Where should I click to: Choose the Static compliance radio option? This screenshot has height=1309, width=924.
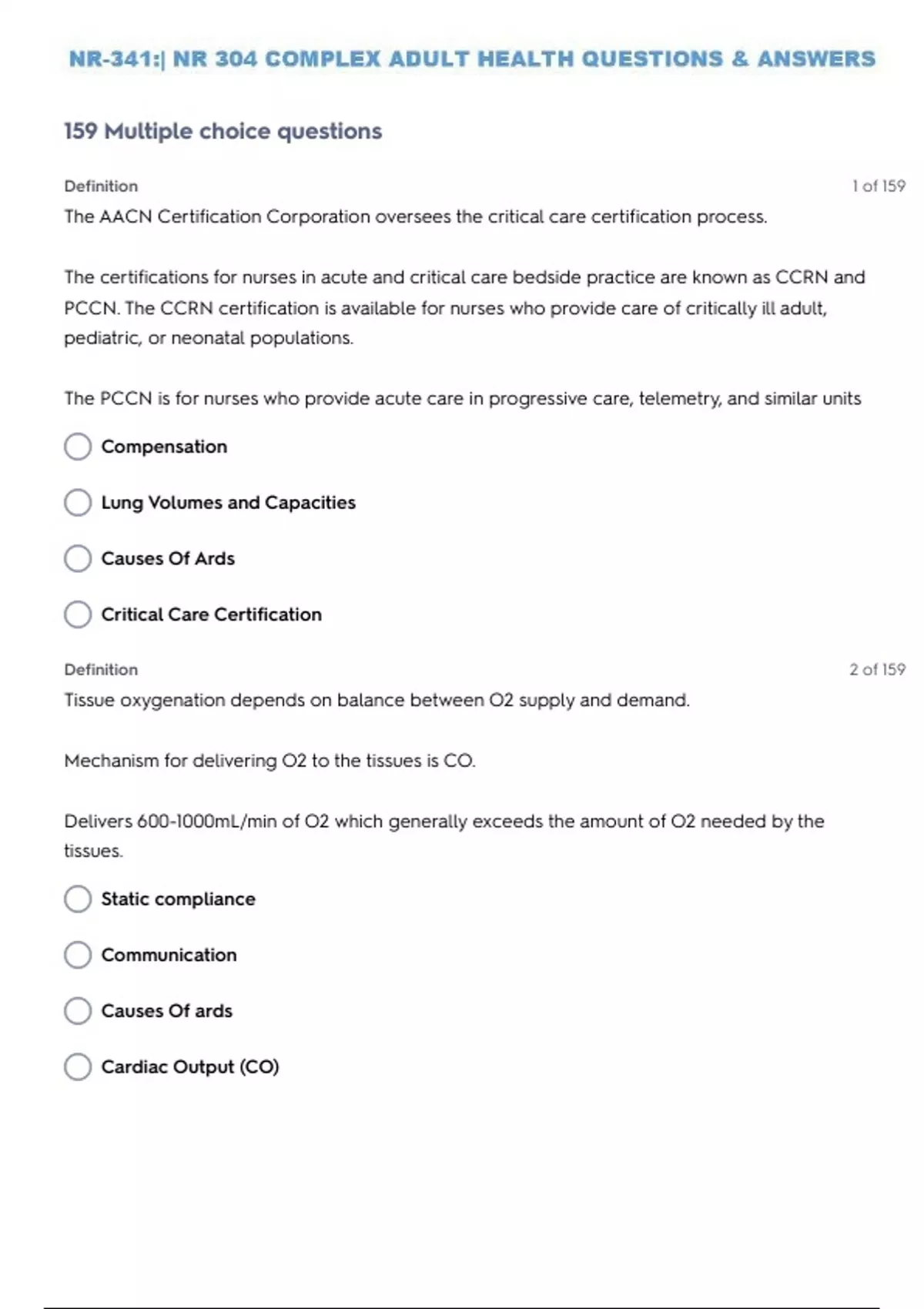pyautogui.click(x=78, y=899)
